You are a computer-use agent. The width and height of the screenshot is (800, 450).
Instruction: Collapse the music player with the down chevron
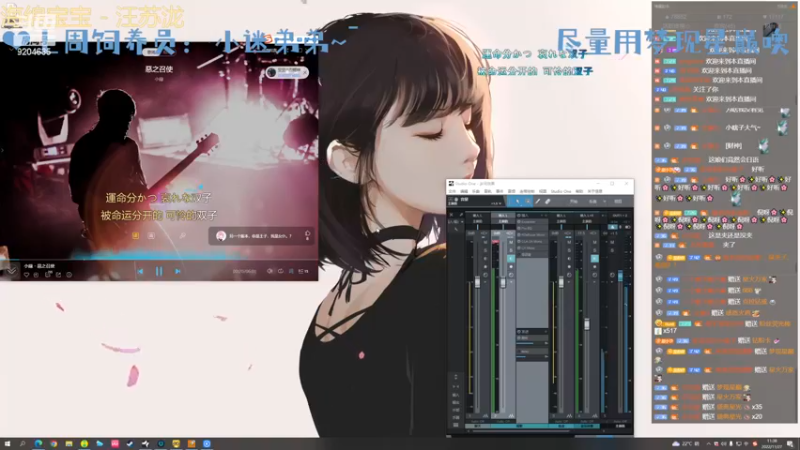(12, 271)
